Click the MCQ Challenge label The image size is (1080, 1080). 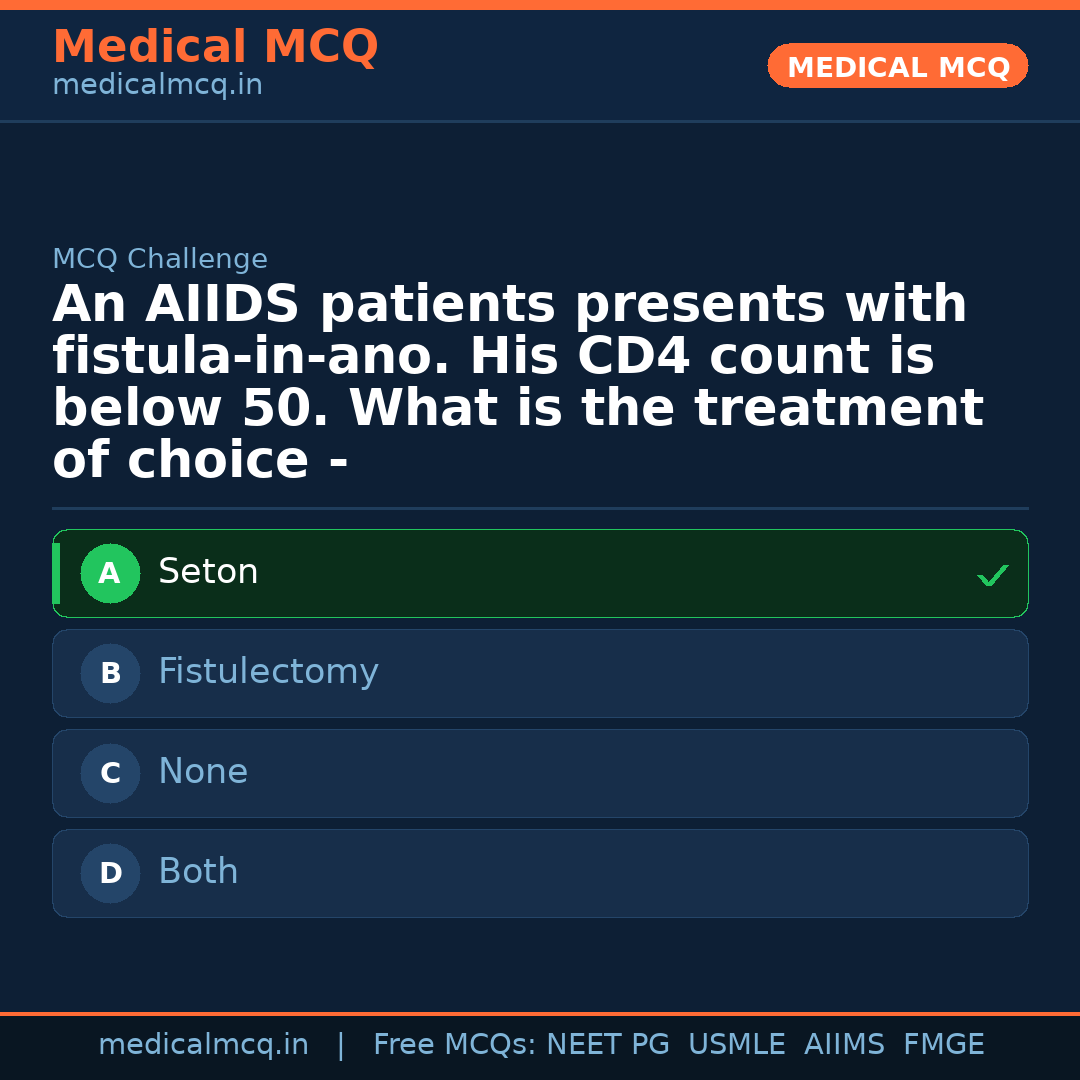160,260
